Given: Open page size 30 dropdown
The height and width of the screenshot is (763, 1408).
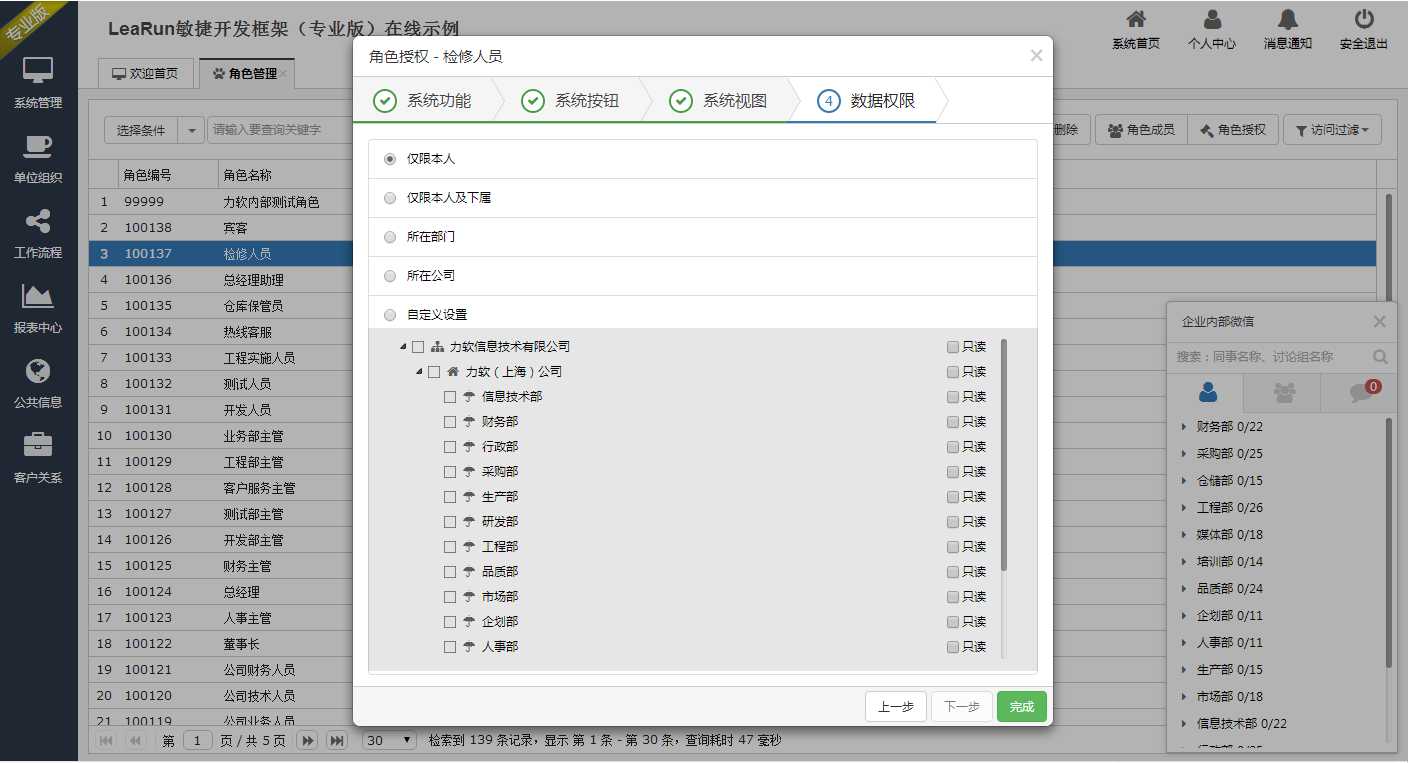Looking at the screenshot, I should click(389, 741).
